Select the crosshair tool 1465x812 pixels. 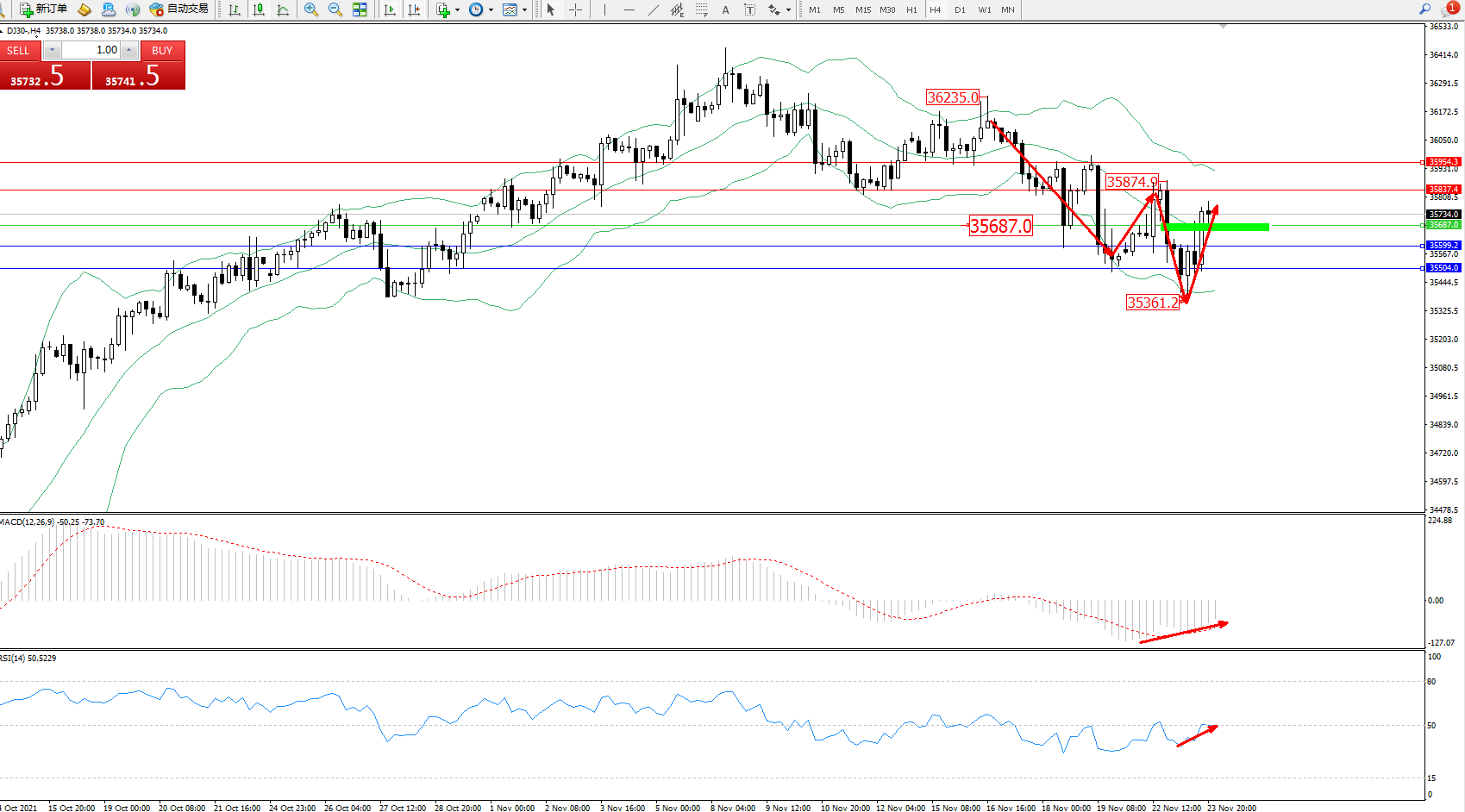[x=575, y=9]
